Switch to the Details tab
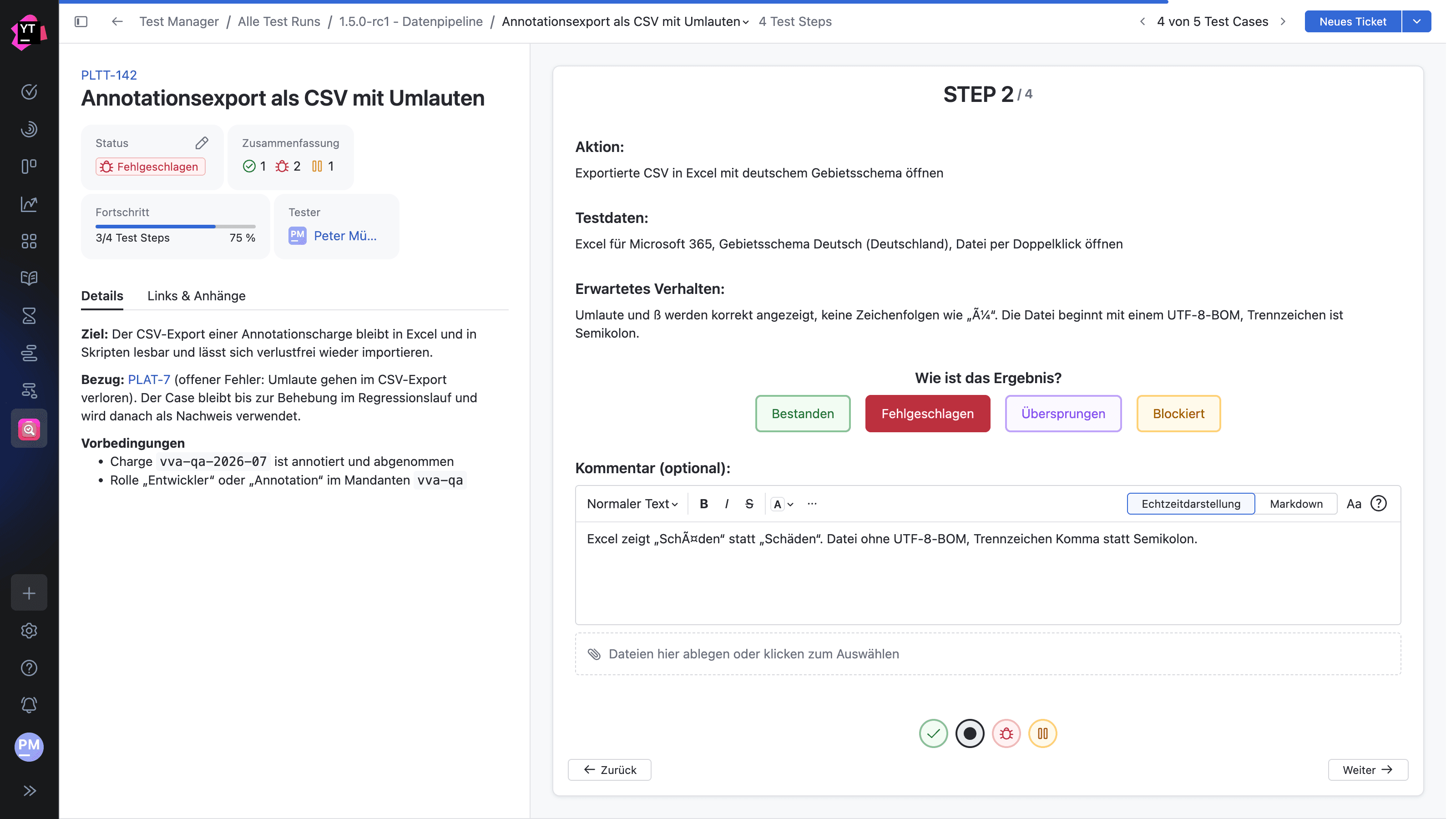 (102, 296)
